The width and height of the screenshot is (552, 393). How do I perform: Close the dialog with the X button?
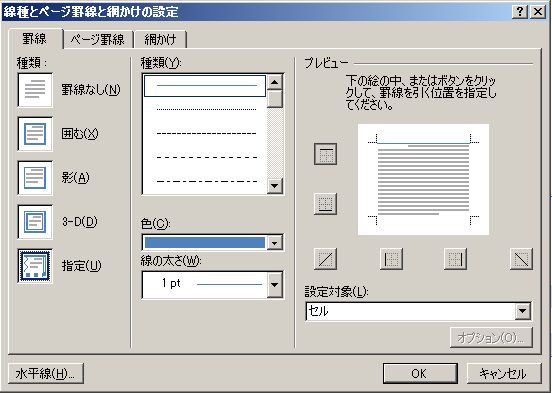538,12
